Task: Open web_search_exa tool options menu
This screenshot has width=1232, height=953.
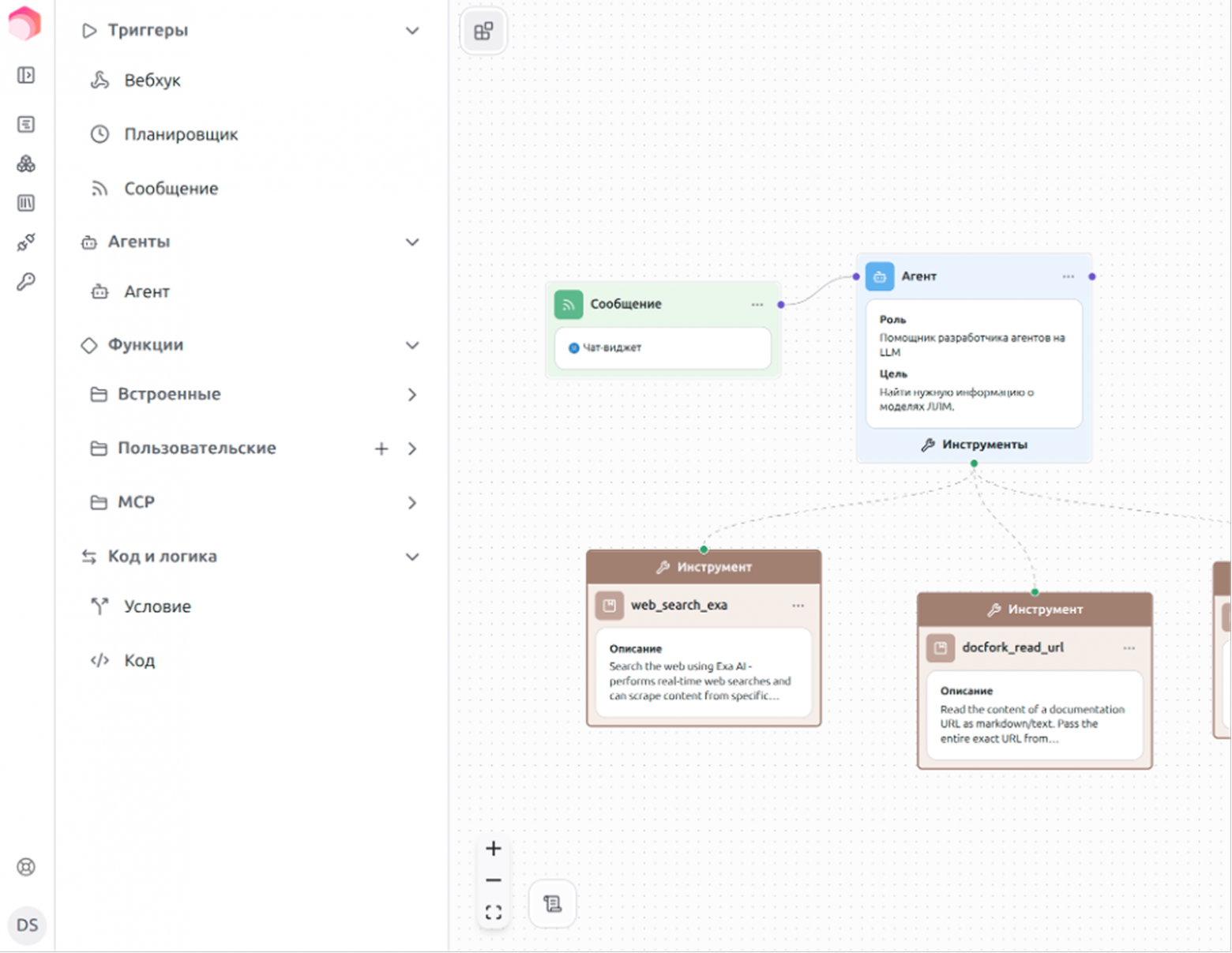Action: tap(798, 606)
